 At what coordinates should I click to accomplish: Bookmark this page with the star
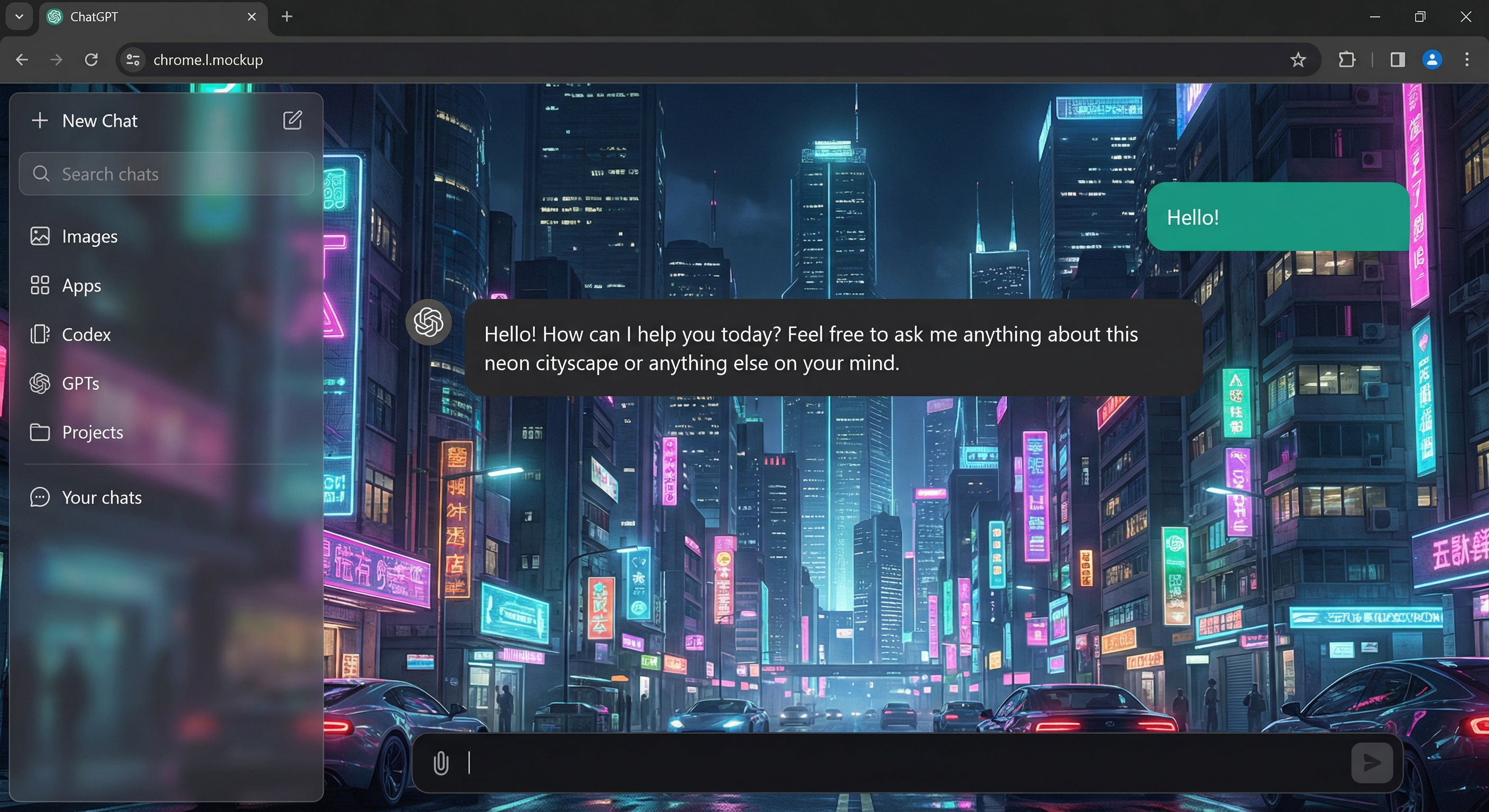click(1298, 60)
